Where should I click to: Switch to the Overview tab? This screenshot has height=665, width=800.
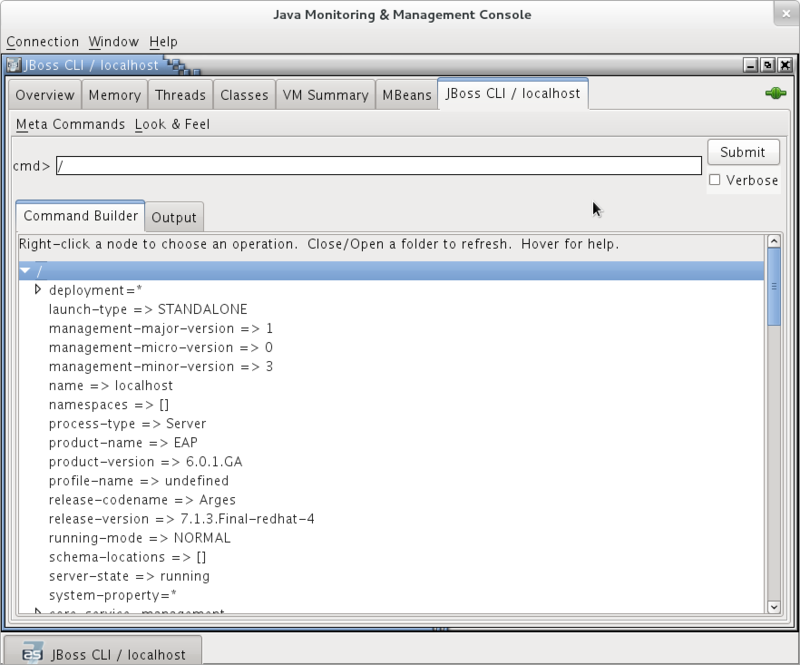click(45, 95)
